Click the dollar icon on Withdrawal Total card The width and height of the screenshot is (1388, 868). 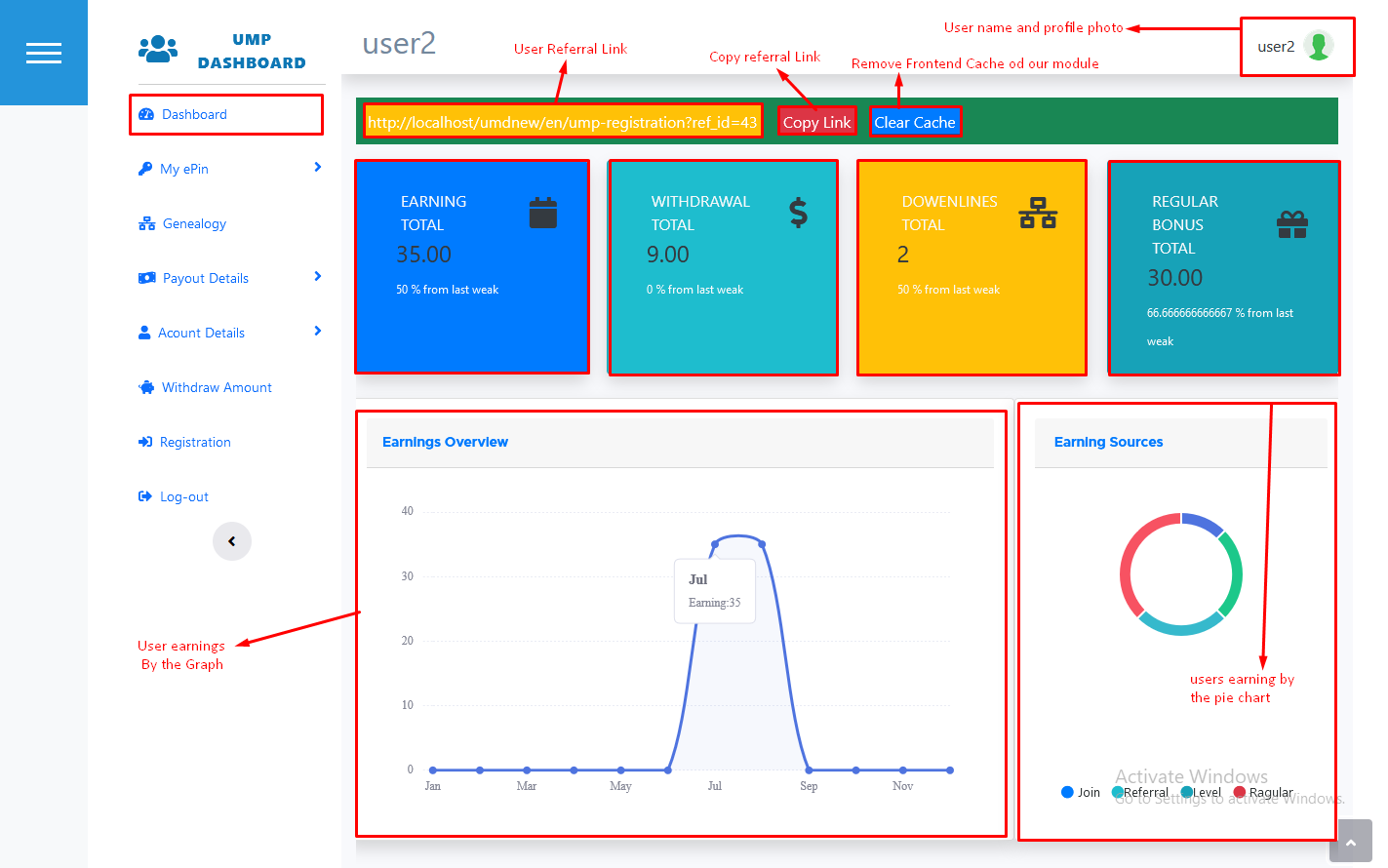coord(798,213)
